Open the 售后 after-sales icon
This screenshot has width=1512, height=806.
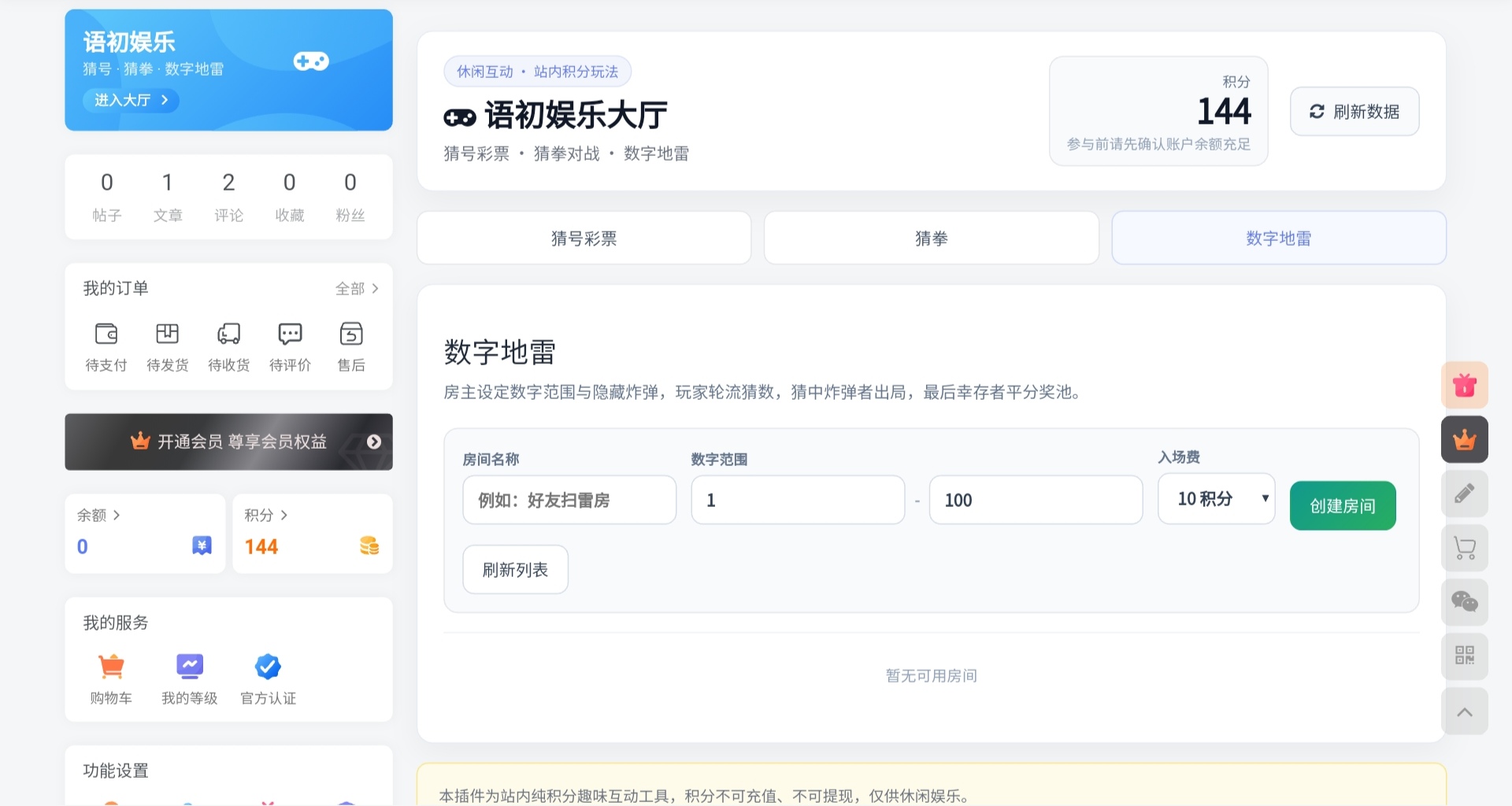point(351,334)
